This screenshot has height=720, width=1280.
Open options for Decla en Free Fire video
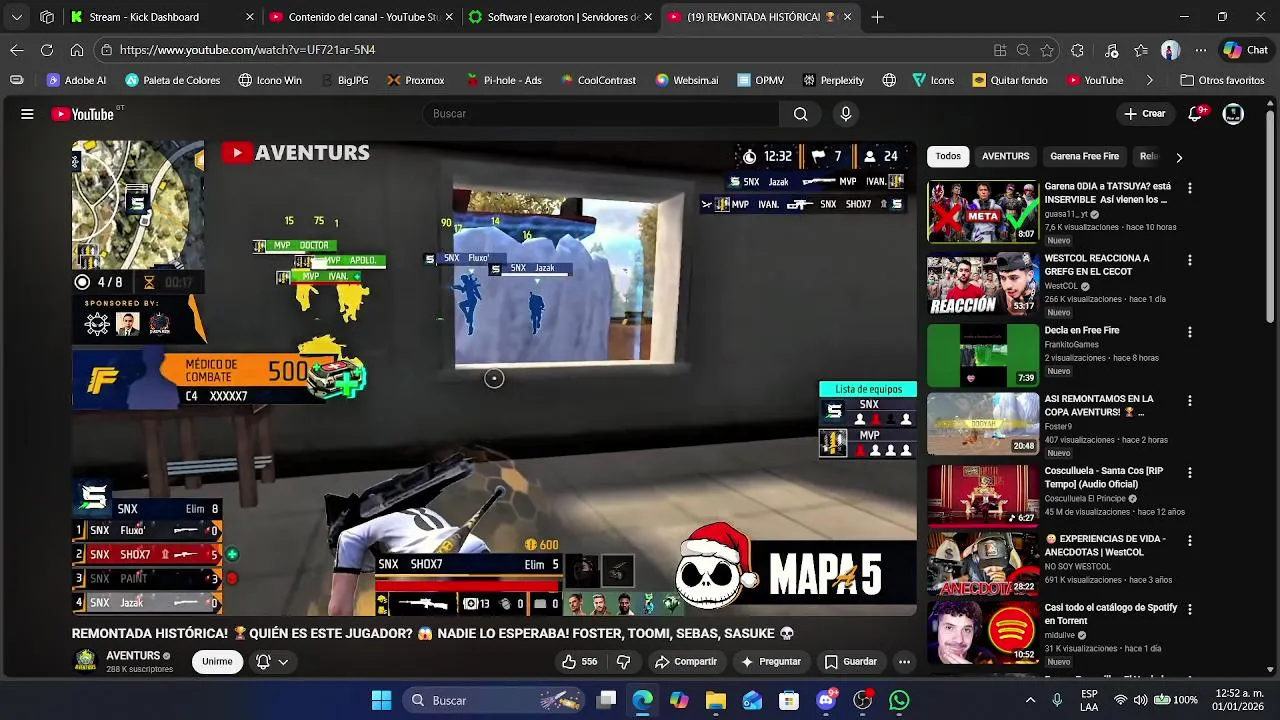tap(1189, 332)
